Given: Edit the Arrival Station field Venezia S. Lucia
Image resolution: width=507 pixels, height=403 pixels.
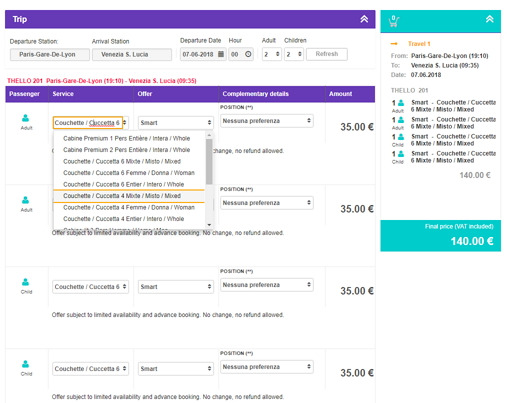Looking at the screenshot, I should point(132,55).
